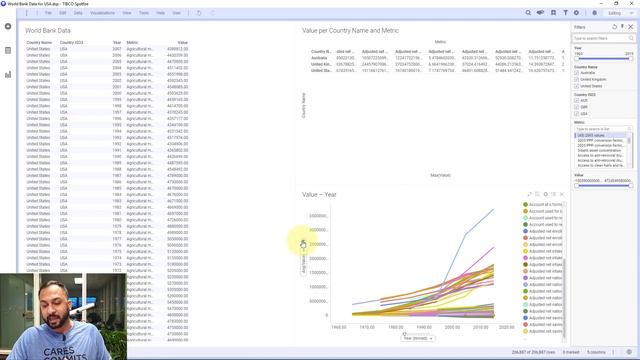The height and width of the screenshot is (360, 640).
Task: Open the Help menu
Action: (x=160, y=13)
